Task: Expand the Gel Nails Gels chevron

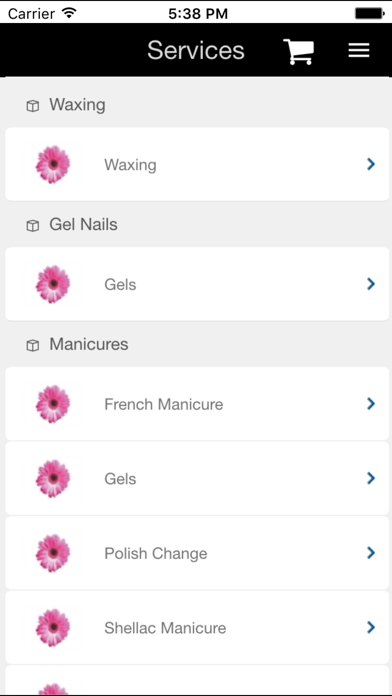Action: [x=371, y=284]
